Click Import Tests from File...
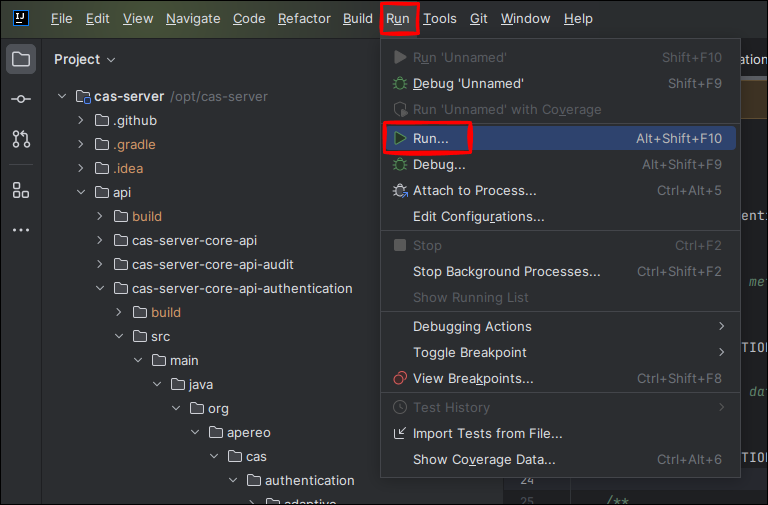Screen dimensions: 768x505 tap(487, 433)
